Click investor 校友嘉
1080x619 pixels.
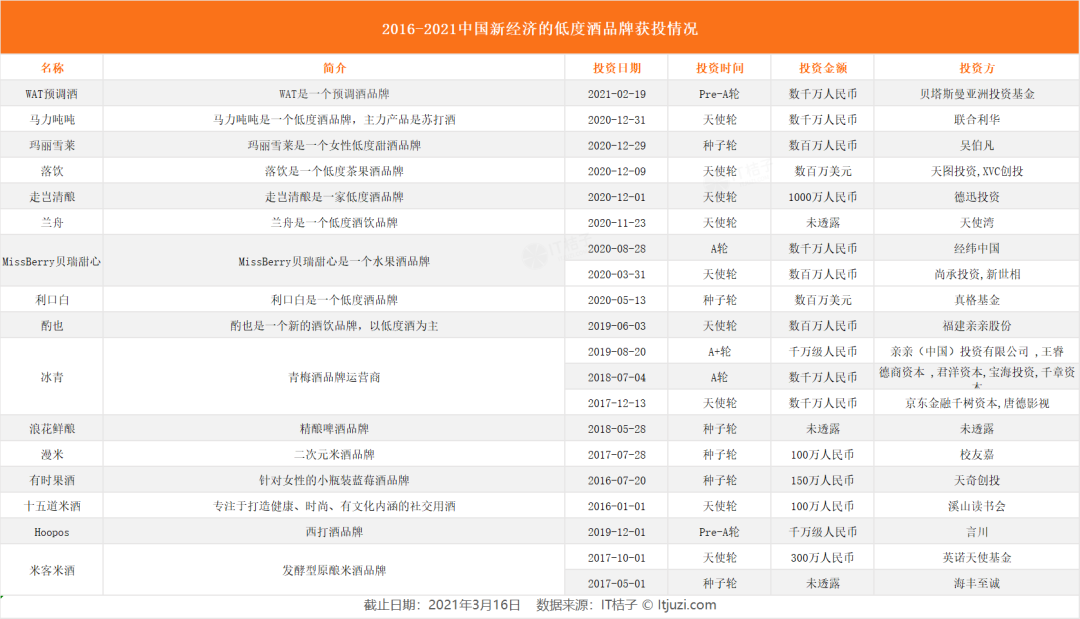coord(977,455)
